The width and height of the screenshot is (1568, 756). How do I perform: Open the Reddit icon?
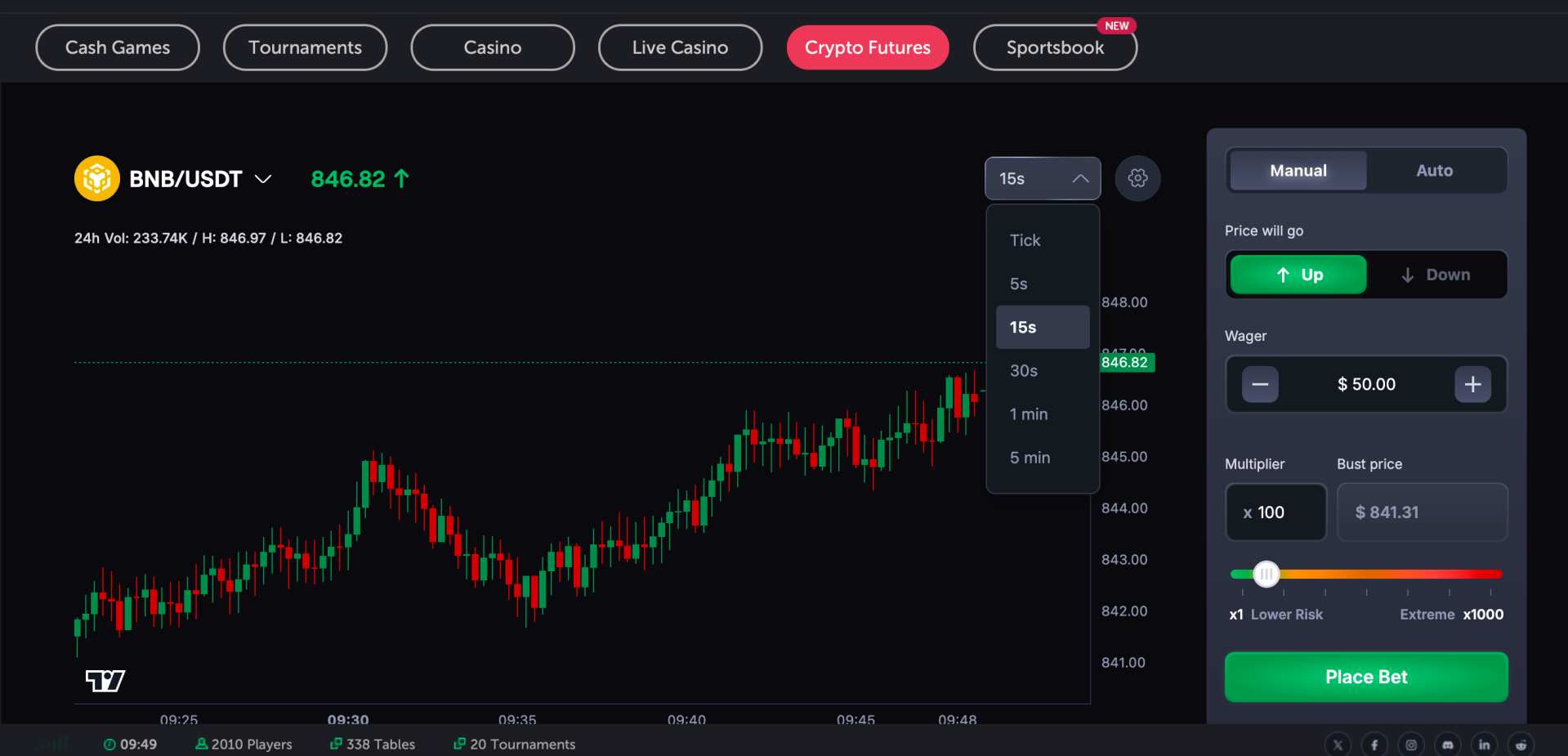coord(1521,745)
